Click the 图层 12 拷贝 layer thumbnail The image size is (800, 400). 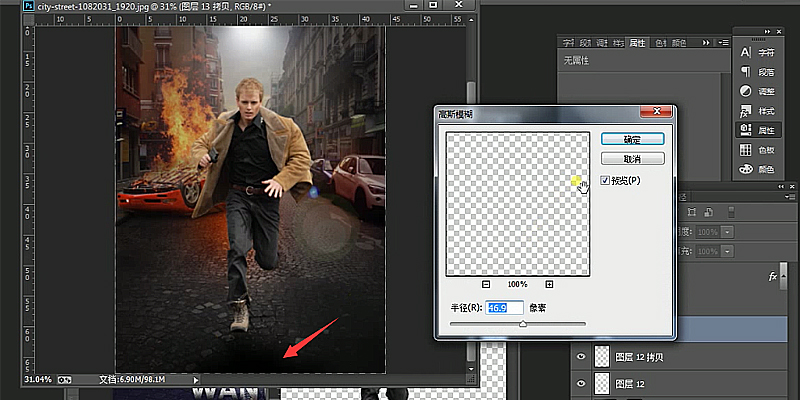(603, 357)
